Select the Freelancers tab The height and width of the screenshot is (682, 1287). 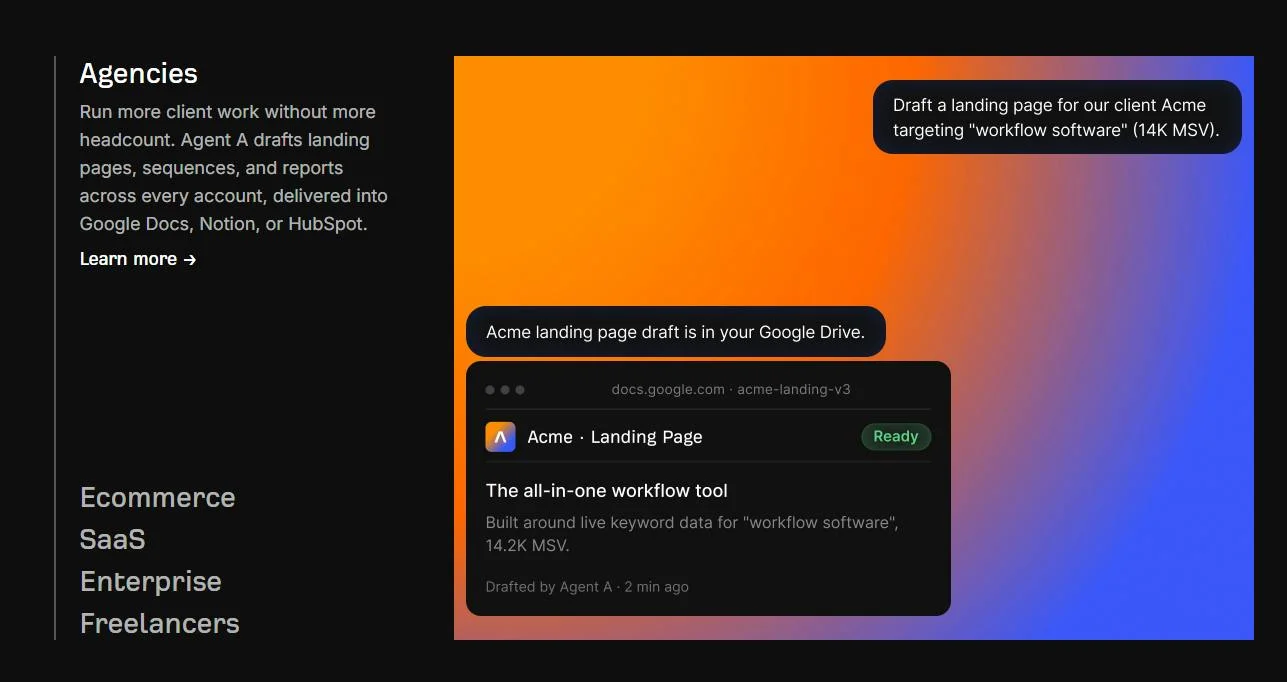[159, 623]
